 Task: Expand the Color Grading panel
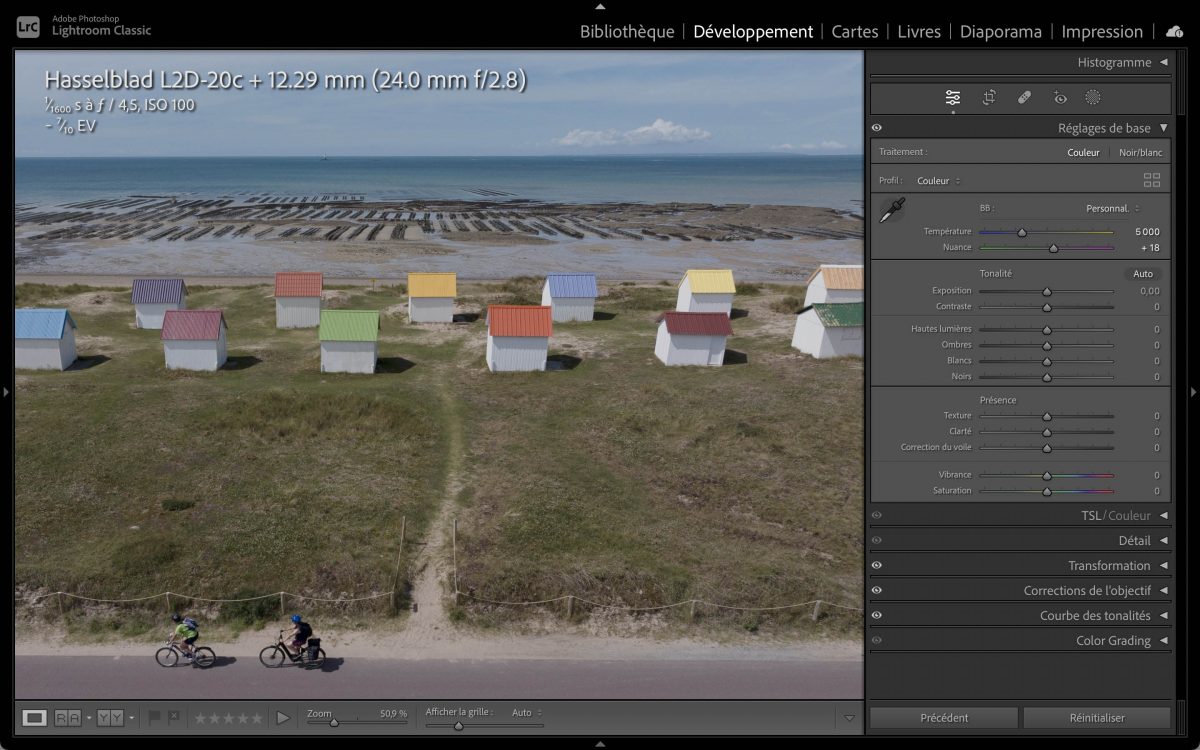click(x=1163, y=641)
